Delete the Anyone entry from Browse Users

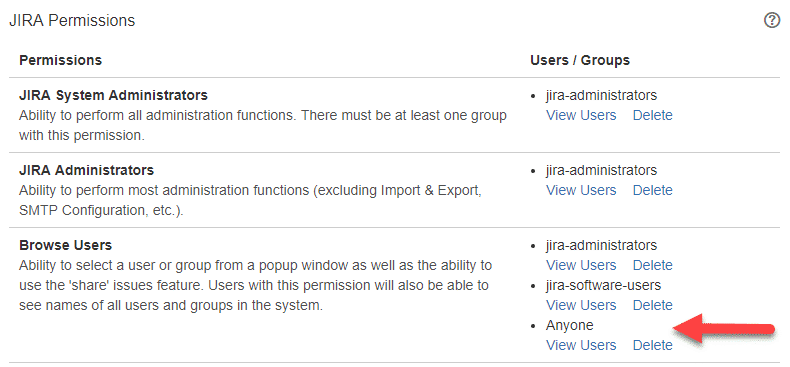coord(652,345)
